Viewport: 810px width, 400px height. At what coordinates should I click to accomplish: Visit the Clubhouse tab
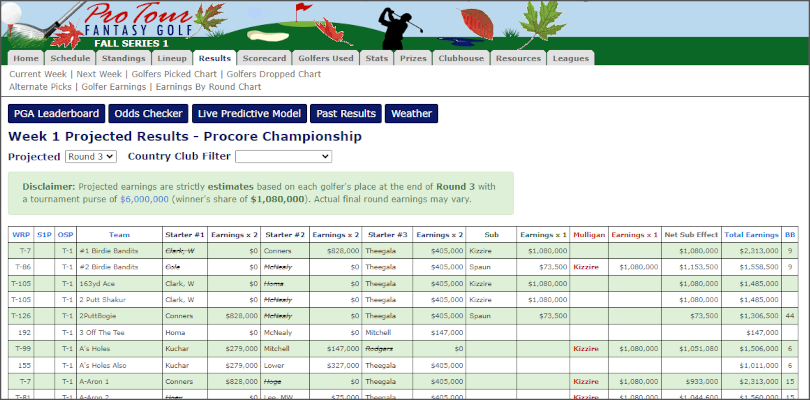point(461,58)
